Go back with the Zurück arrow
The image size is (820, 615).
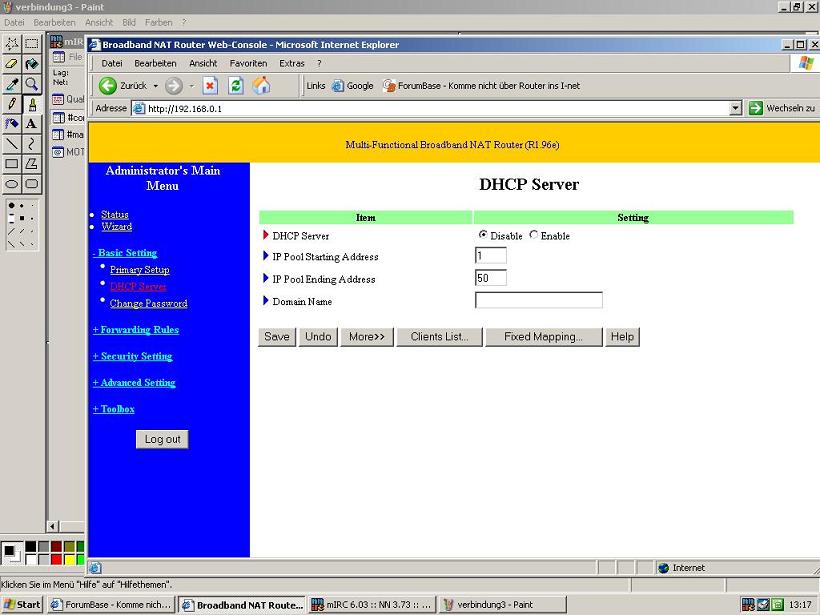point(123,86)
